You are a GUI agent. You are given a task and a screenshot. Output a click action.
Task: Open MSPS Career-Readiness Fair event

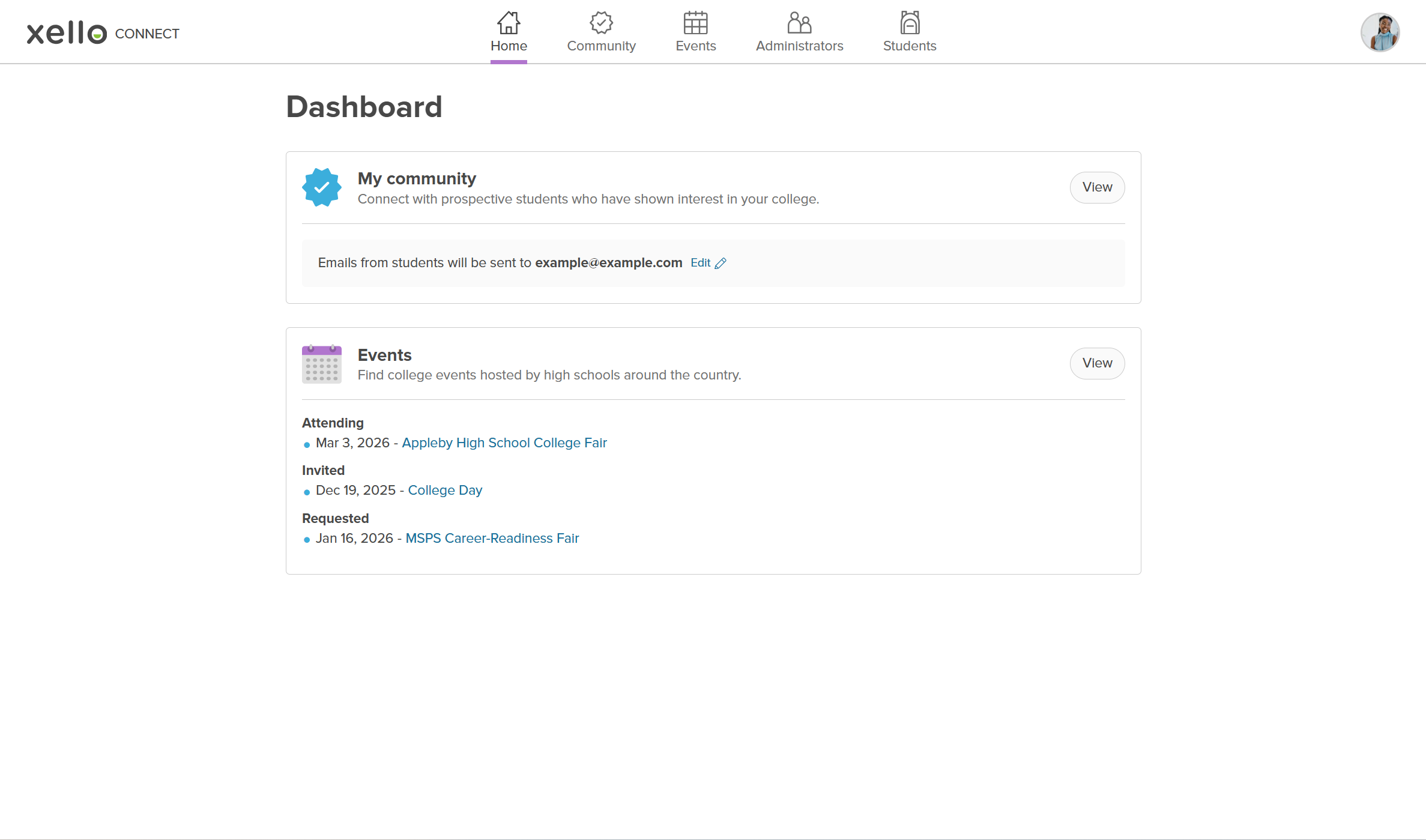492,538
